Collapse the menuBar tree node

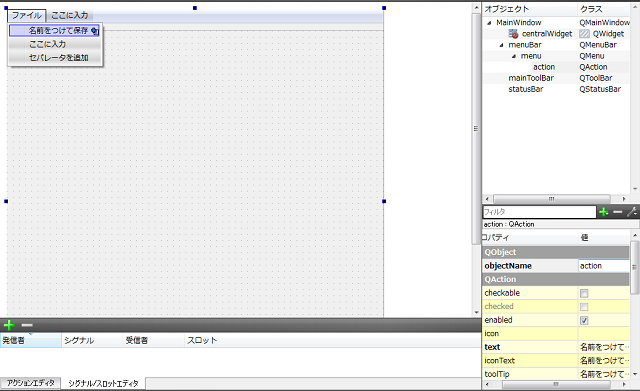pyautogui.click(x=501, y=45)
